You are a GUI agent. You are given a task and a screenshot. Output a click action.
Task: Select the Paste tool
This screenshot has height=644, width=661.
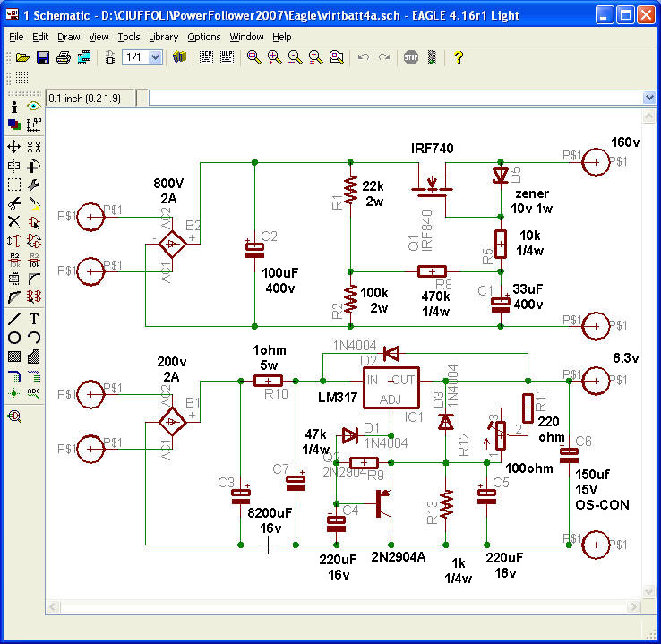pos(34,204)
